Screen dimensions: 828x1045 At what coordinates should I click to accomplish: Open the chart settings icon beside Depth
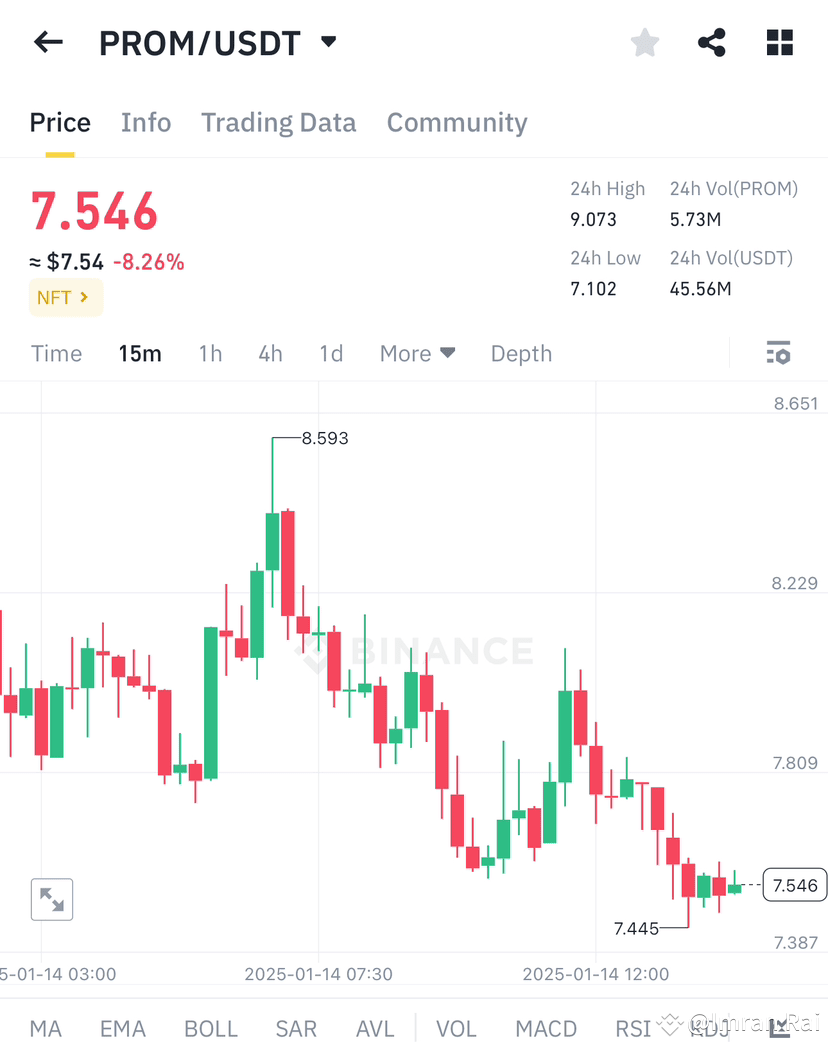pyautogui.click(x=778, y=353)
